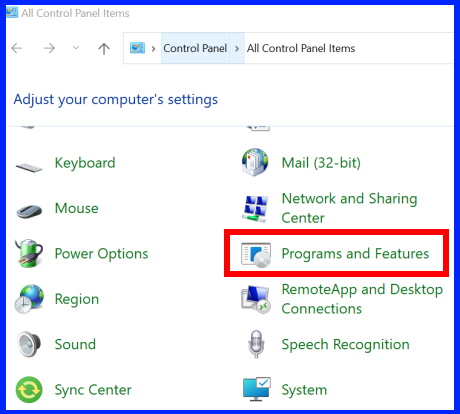This screenshot has height=414, width=460.
Task: Open the Power Options link
Action: [101, 254]
